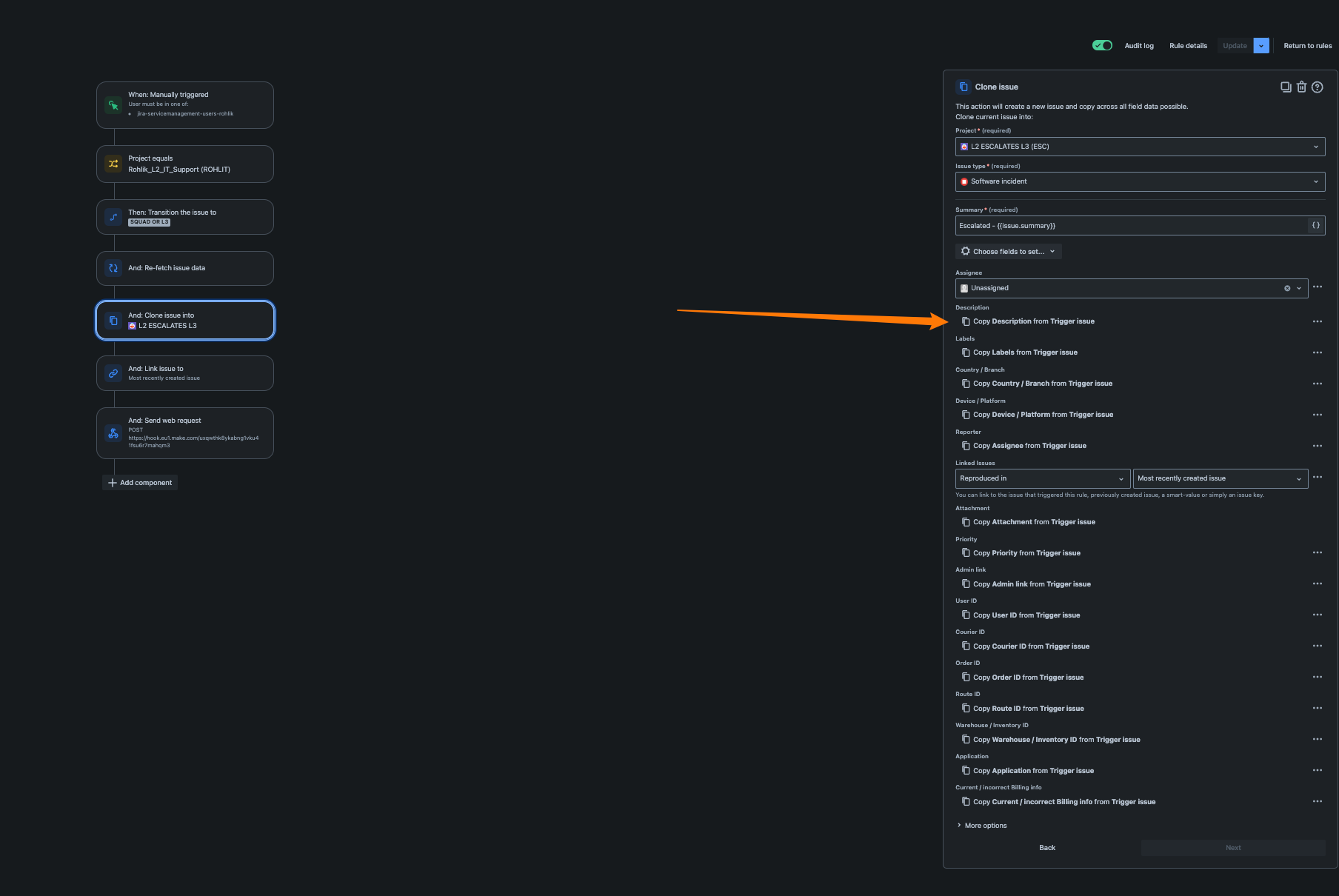Insert smart value with braces icon in Summary
Screen dimensions: 1339x896
[1316, 225]
